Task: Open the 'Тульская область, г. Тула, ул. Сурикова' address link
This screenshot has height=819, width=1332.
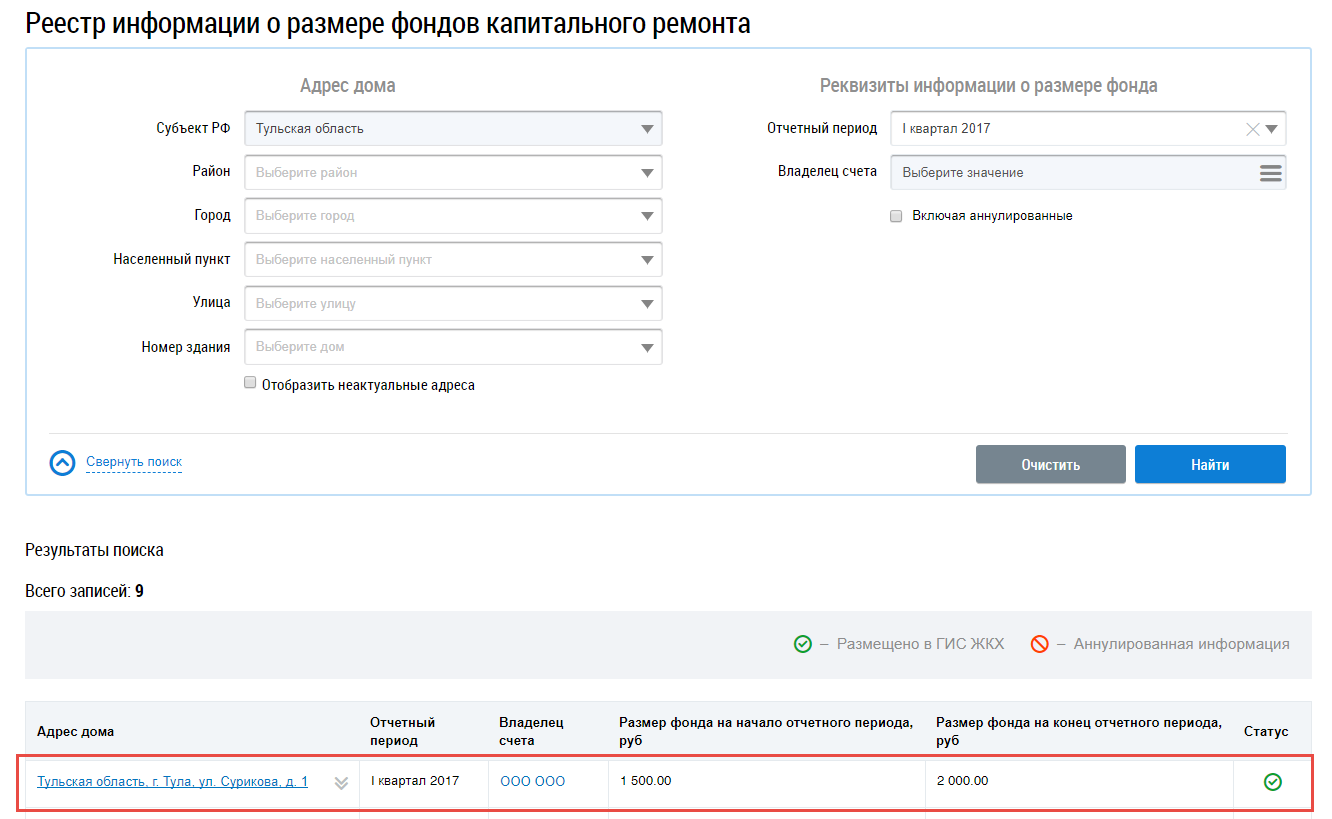Action: (x=172, y=782)
